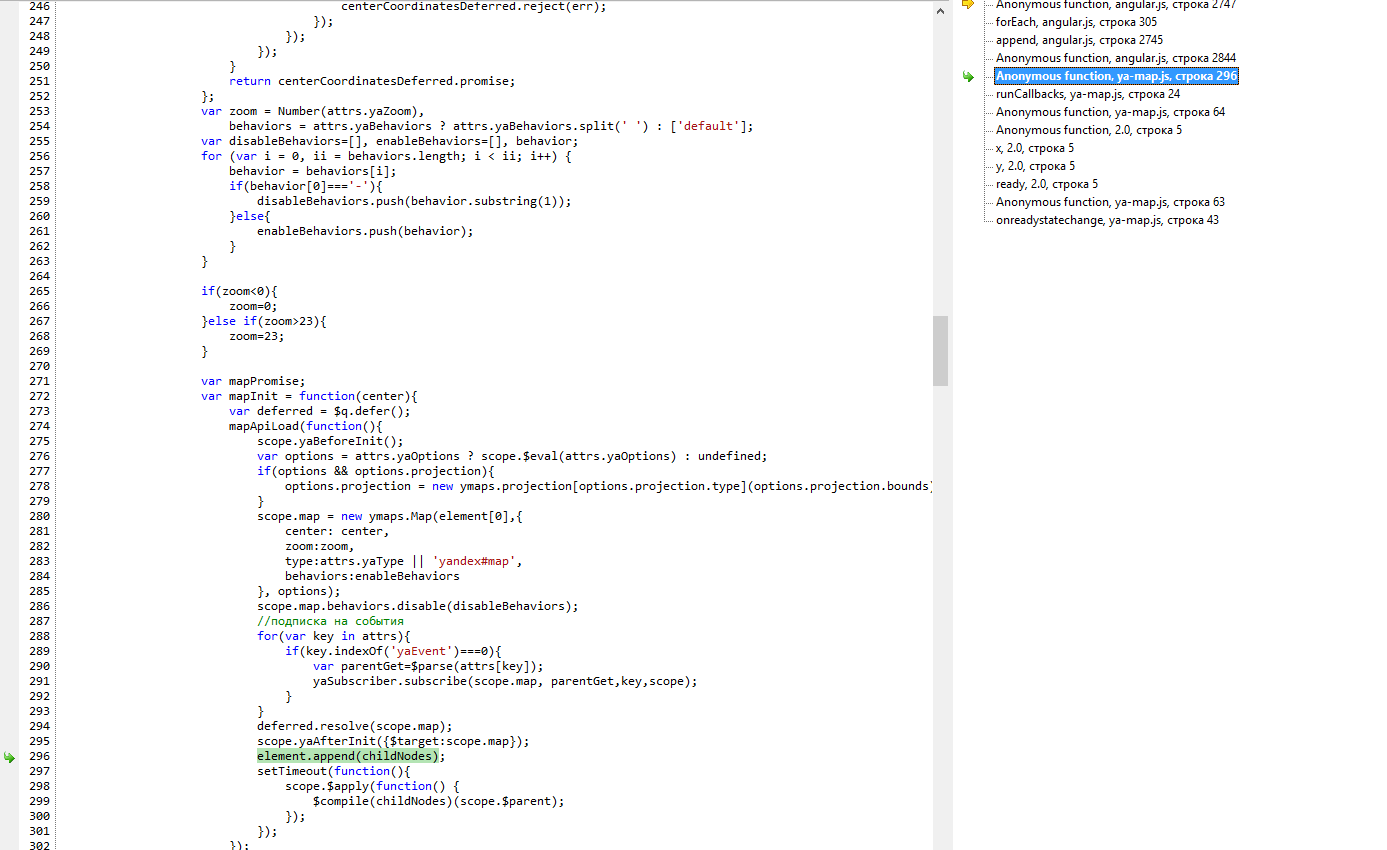Select 'Anonymous function, 2.0, строка 5' frame
Viewport: 1387px width, 850px height.
tap(1089, 130)
